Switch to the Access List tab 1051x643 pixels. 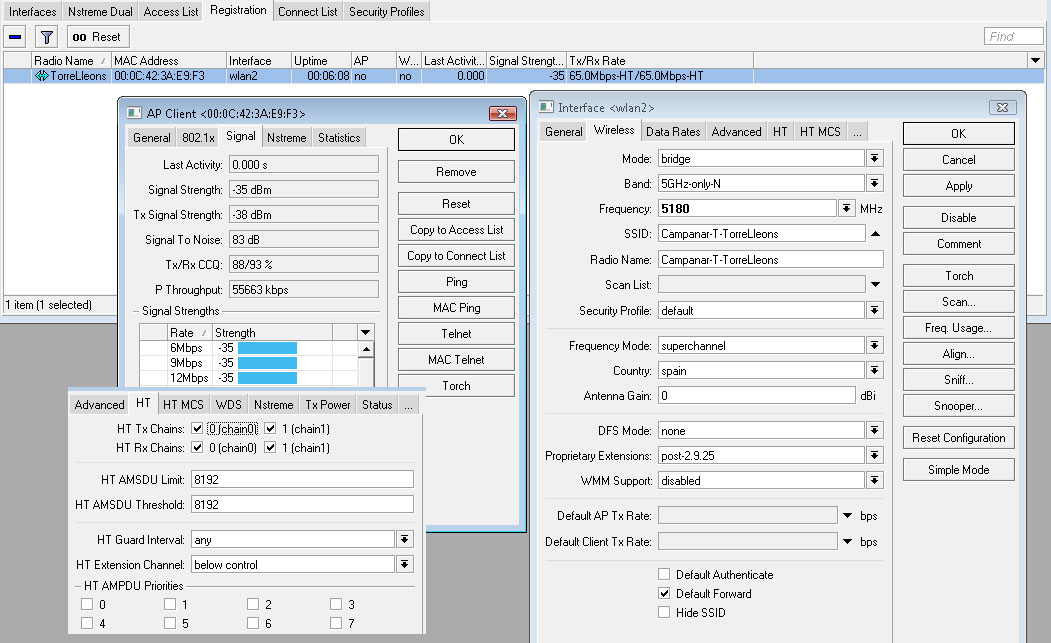(170, 12)
